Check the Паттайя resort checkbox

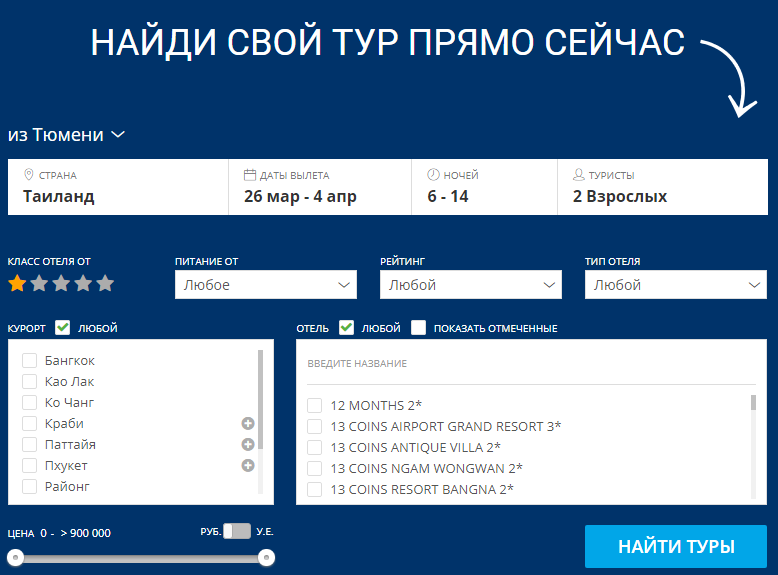point(29,444)
